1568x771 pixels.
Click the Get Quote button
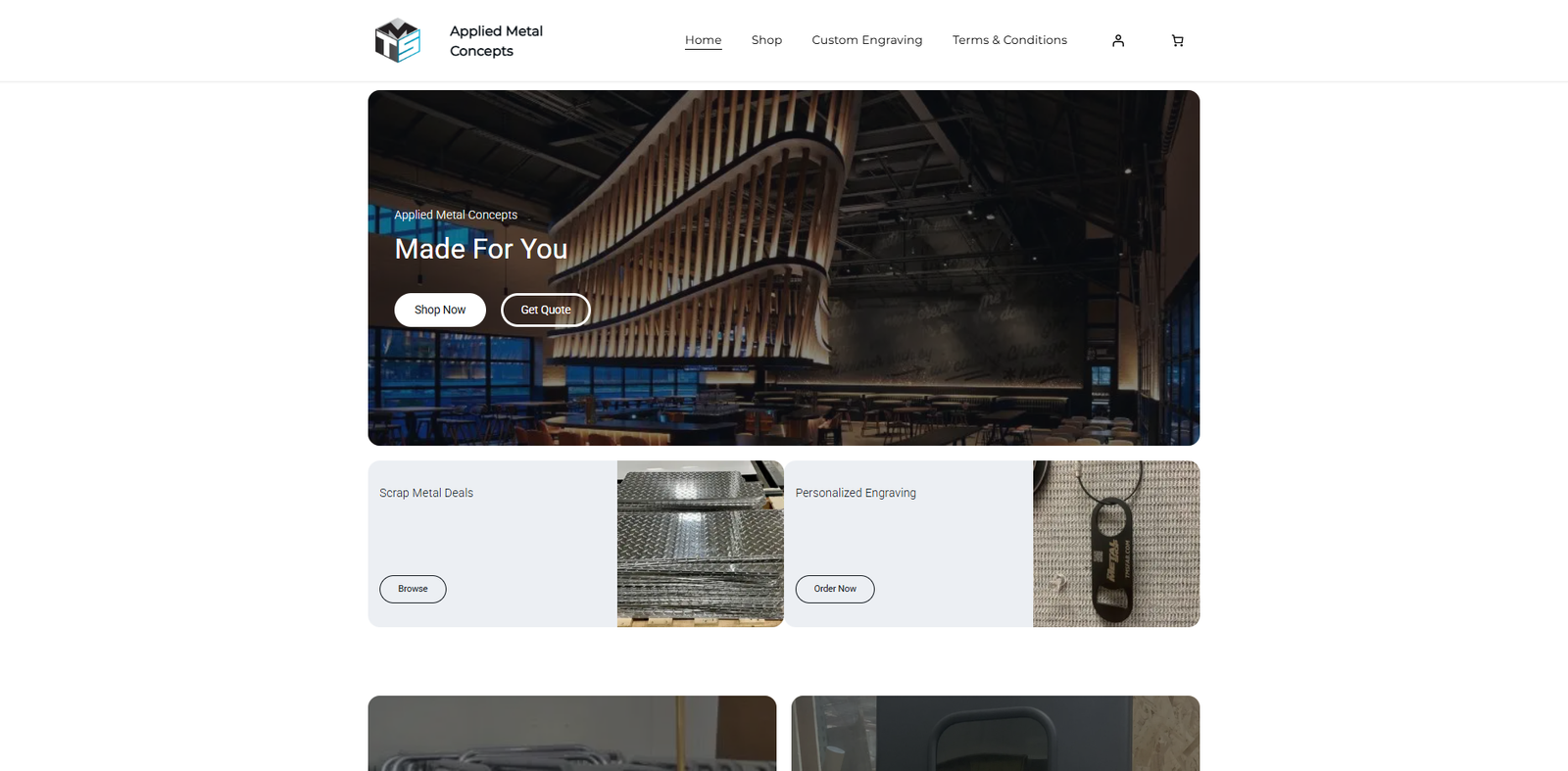click(x=546, y=310)
